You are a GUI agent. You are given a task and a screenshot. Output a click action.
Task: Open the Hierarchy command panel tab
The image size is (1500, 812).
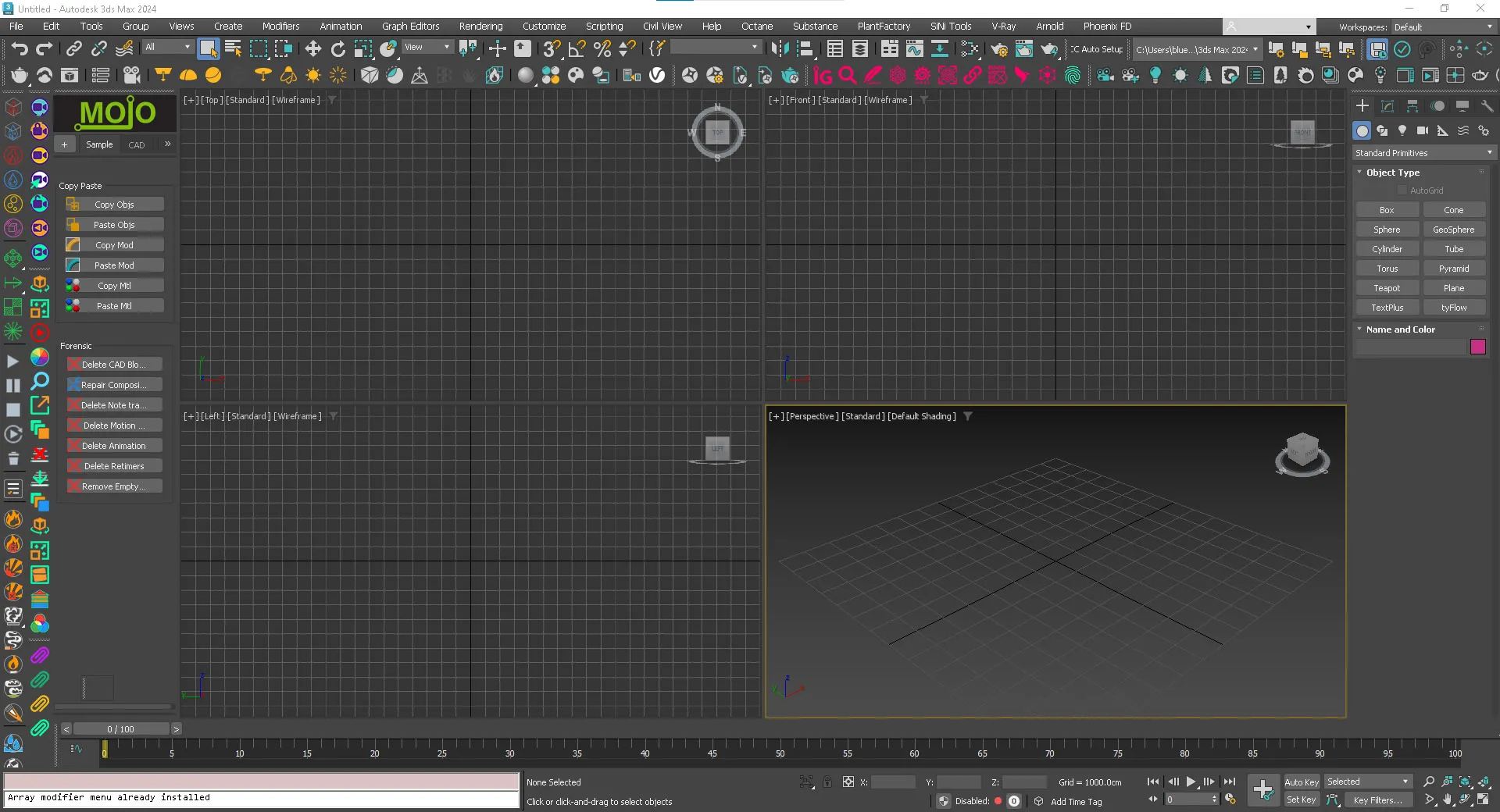point(1412,106)
